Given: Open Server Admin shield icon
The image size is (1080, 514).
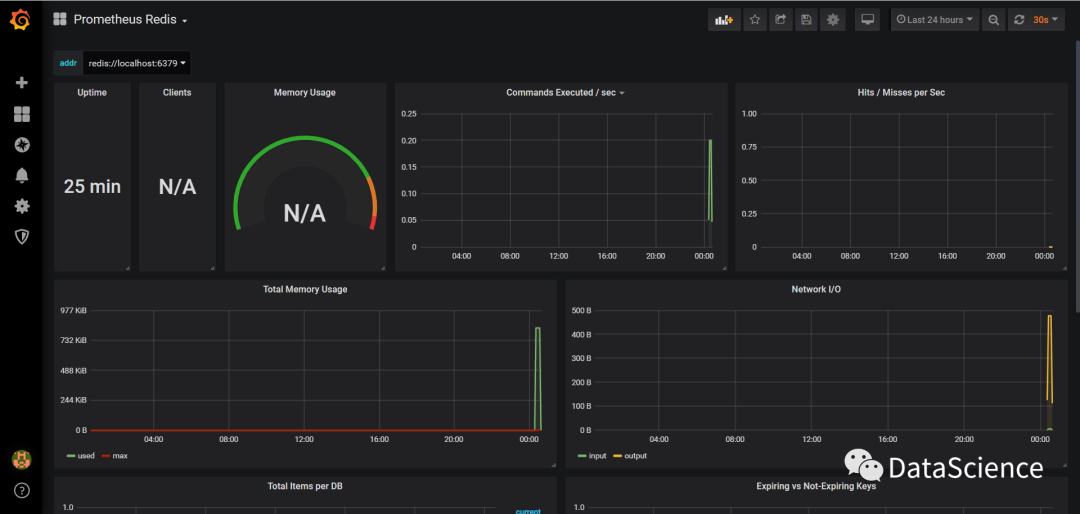Looking at the screenshot, I should (21, 237).
